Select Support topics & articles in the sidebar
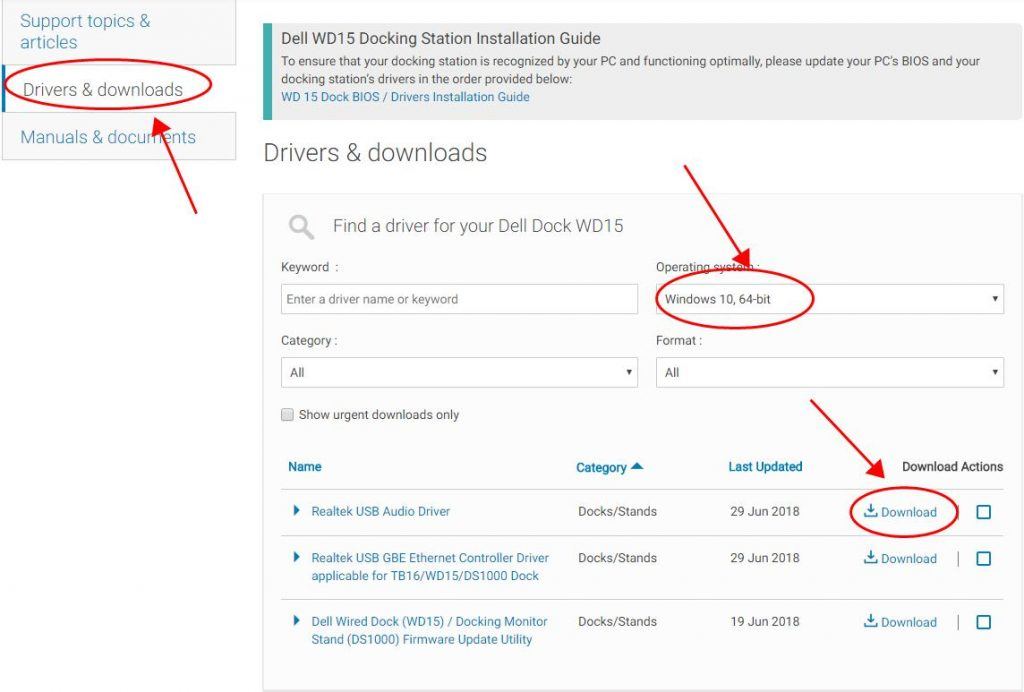 [83, 31]
